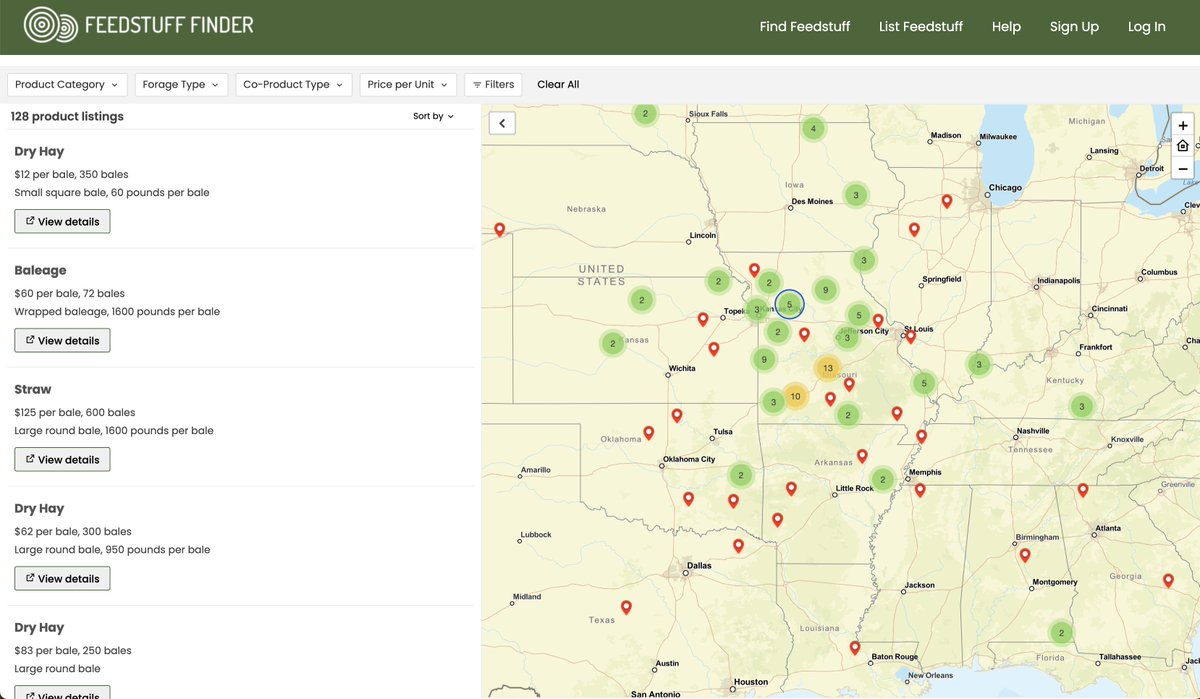Click the "Baleage" listing title
Screen dimensions: 1200x699
click(40, 270)
